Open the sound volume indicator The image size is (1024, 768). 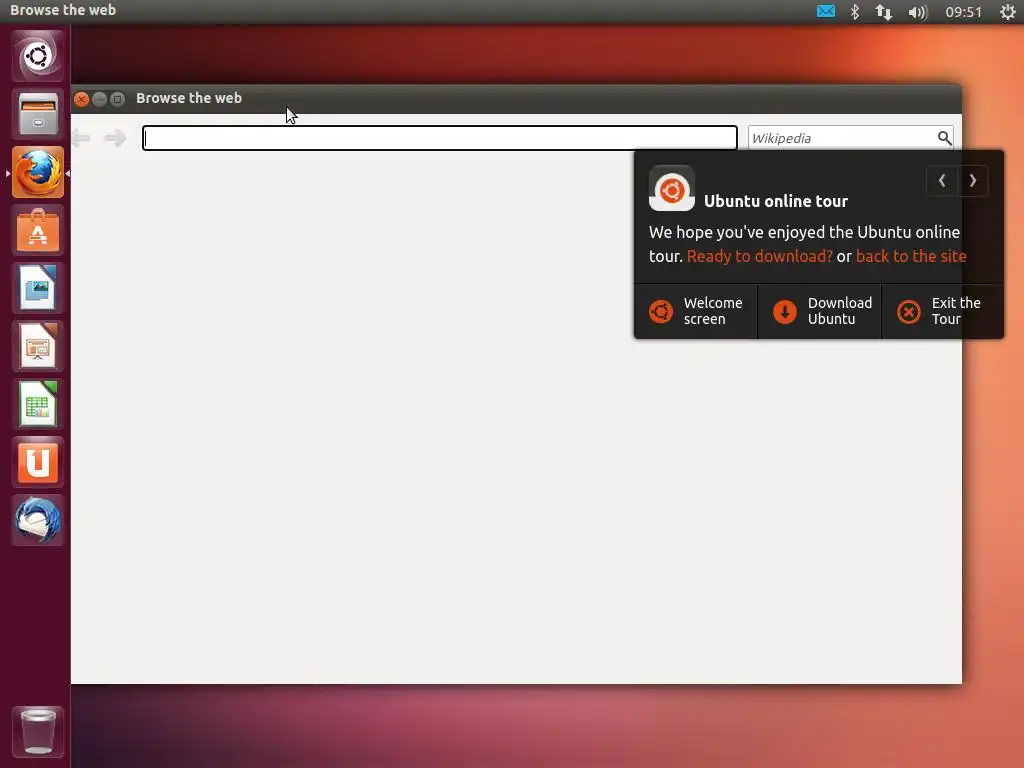[x=918, y=12]
